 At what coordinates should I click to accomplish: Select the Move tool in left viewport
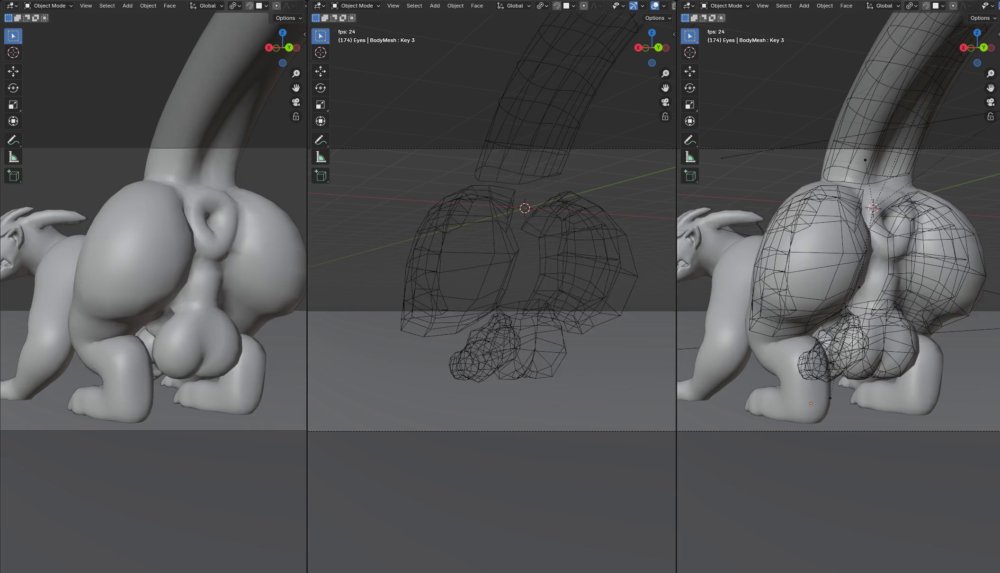[x=13, y=71]
